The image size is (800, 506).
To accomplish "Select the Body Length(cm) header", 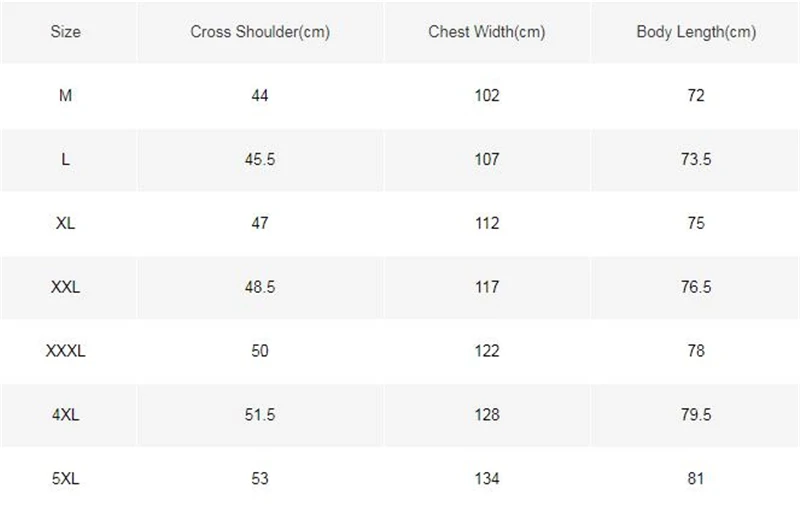I will pyautogui.click(x=696, y=32).
